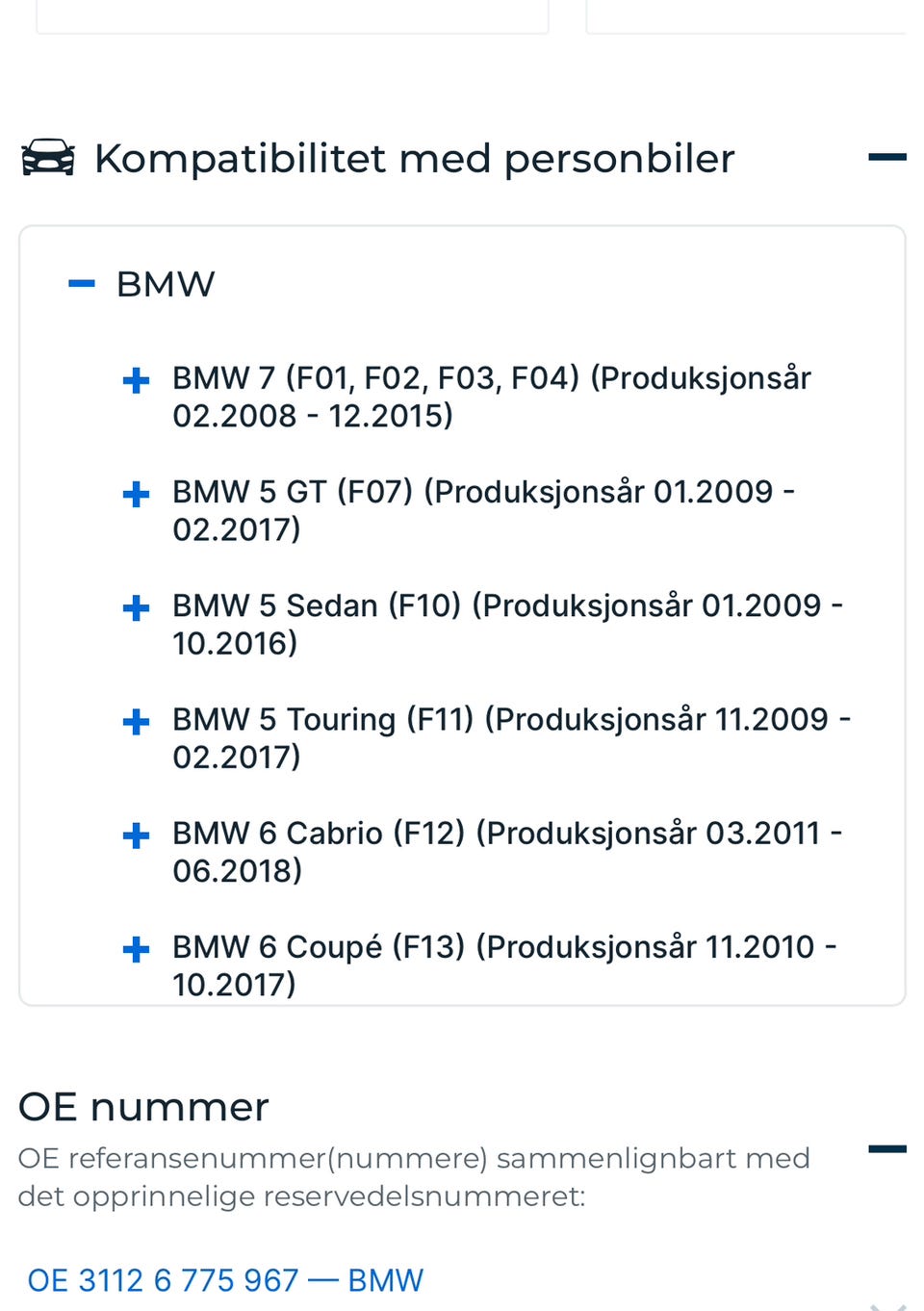Click the car icon beside Kompatibilitet heading
Viewport: 924px width, 1311px height.
(47, 158)
